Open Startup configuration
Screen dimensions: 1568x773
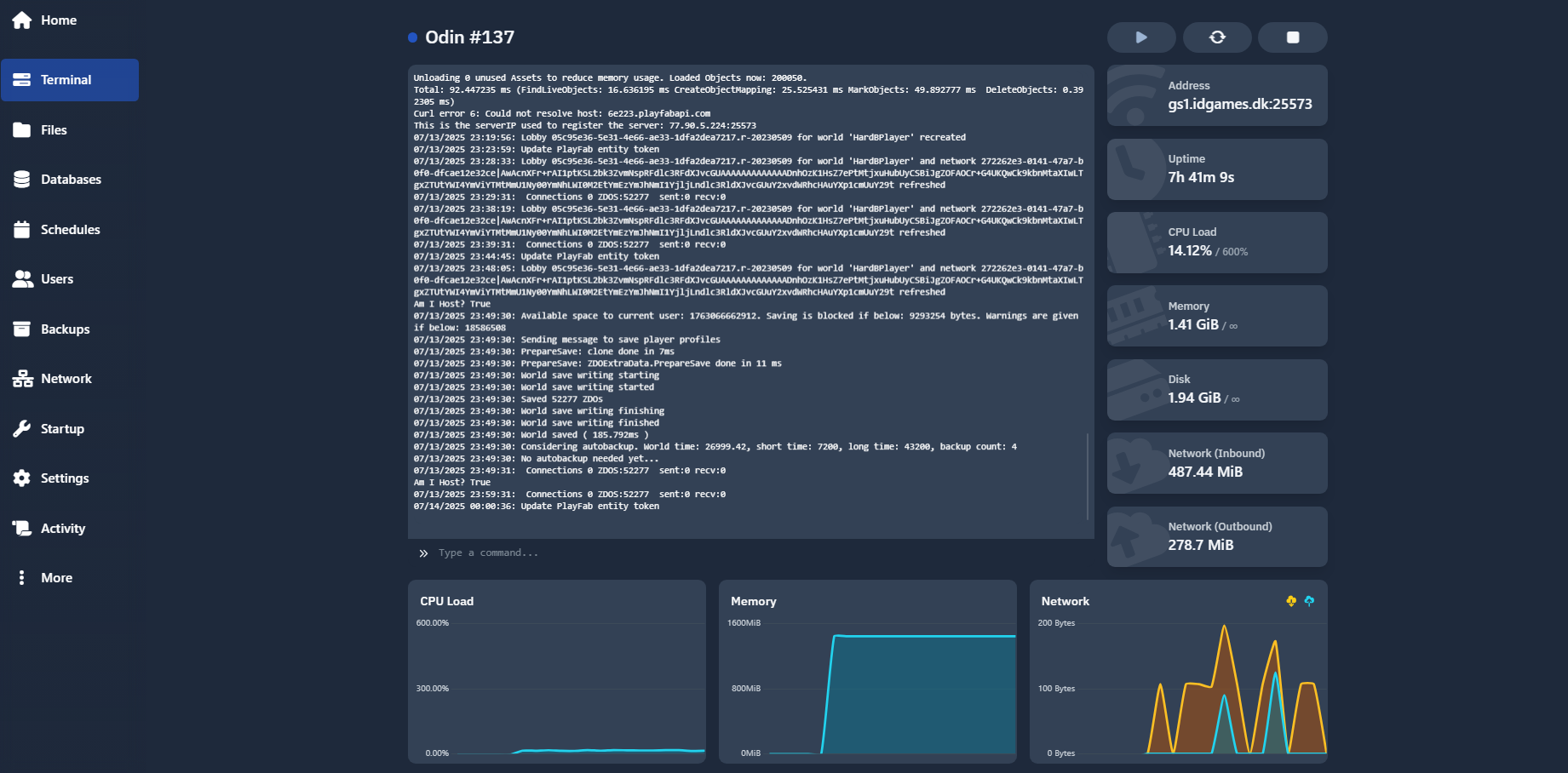pos(62,429)
